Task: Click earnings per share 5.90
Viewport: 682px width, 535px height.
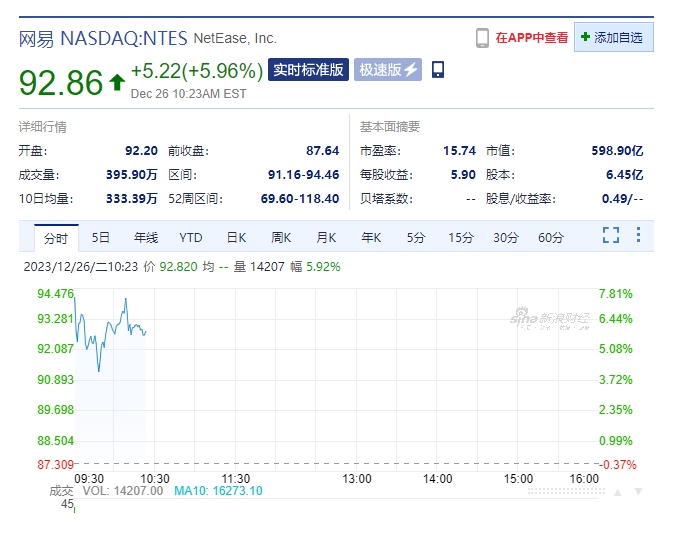Action: pos(463,174)
